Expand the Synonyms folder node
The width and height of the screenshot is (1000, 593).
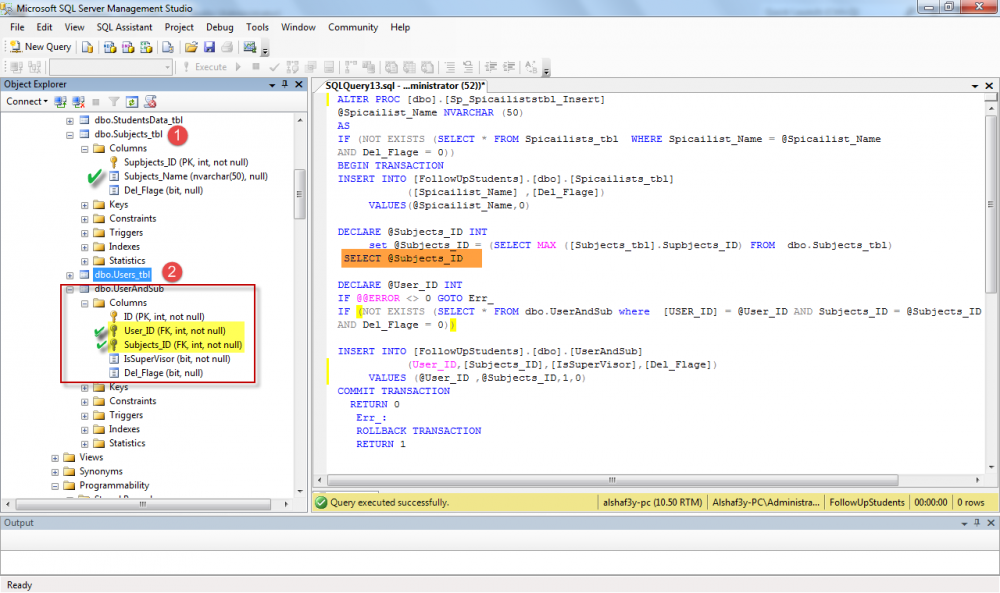tap(55, 472)
